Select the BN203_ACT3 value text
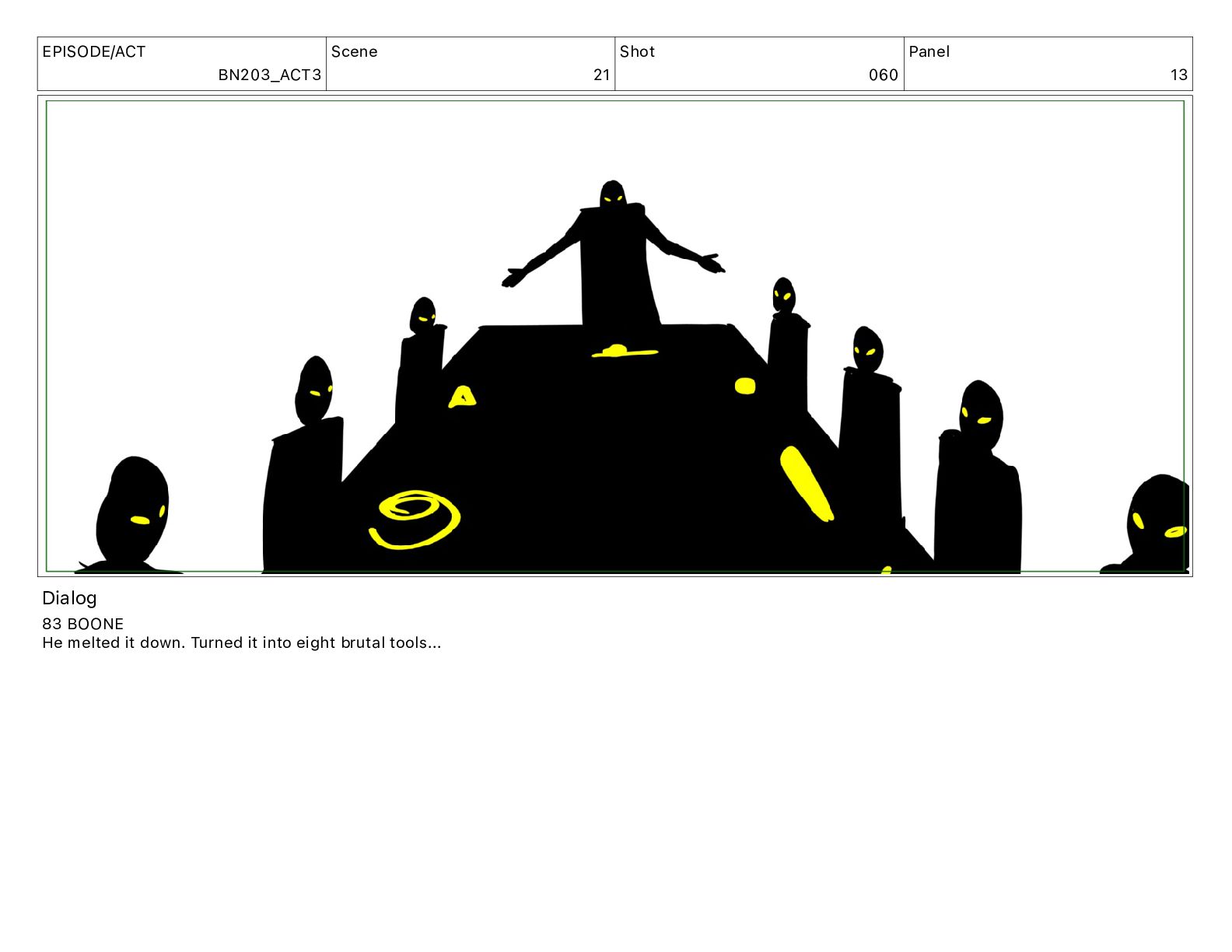This screenshot has width=1232, height=952. (x=269, y=75)
